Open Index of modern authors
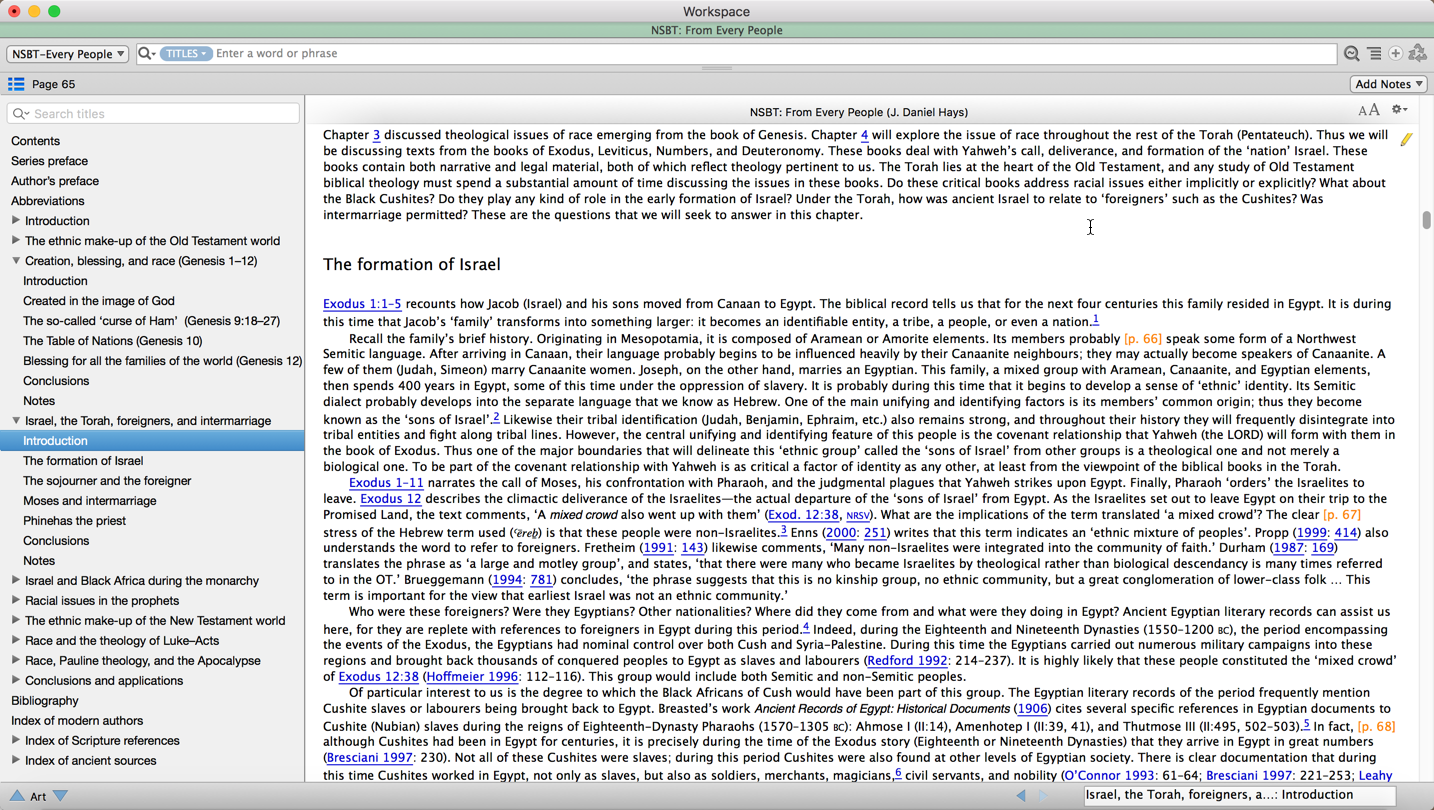This screenshot has height=810, width=1434. [77, 721]
